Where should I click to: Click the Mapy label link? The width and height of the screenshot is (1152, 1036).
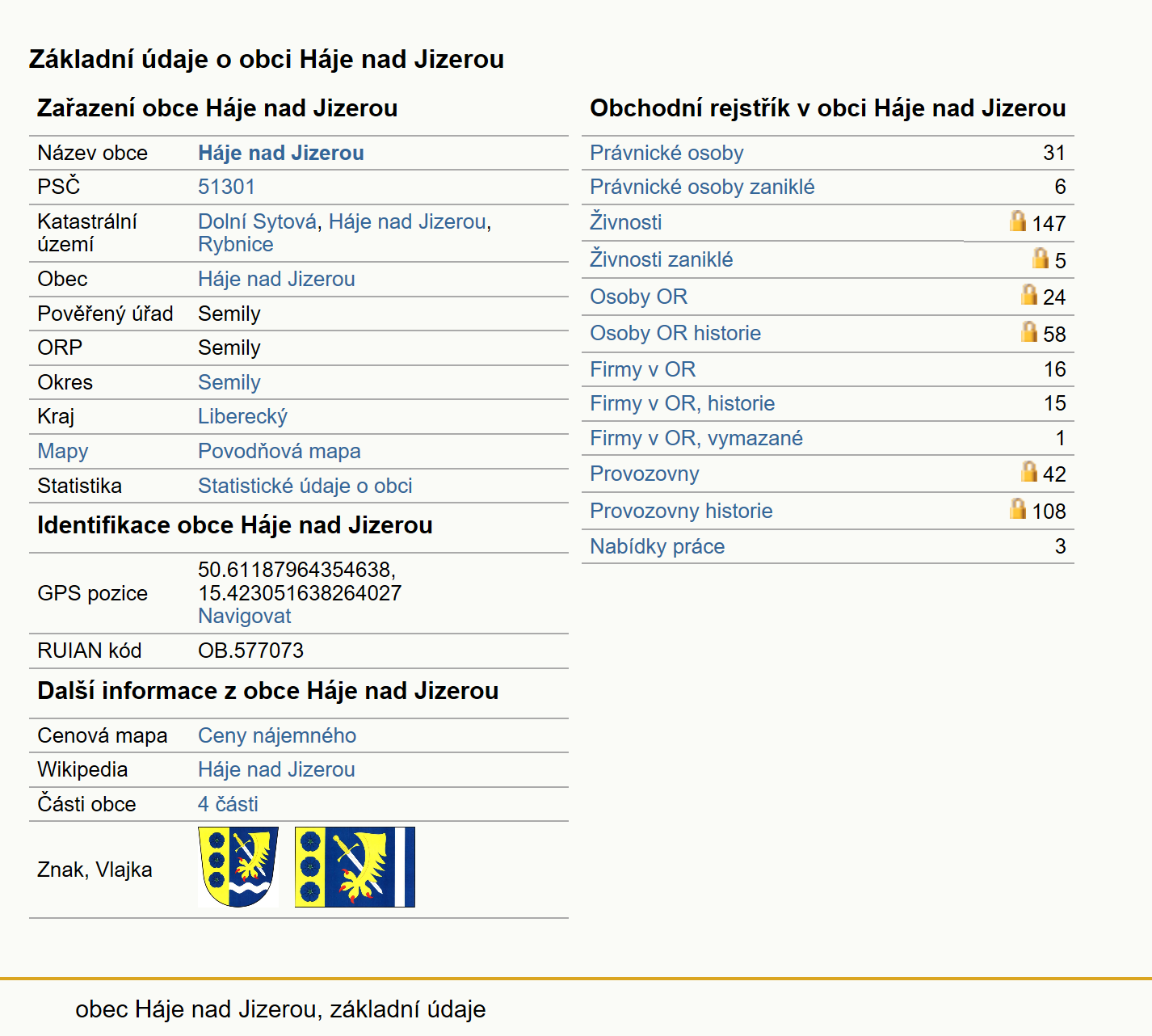63,451
